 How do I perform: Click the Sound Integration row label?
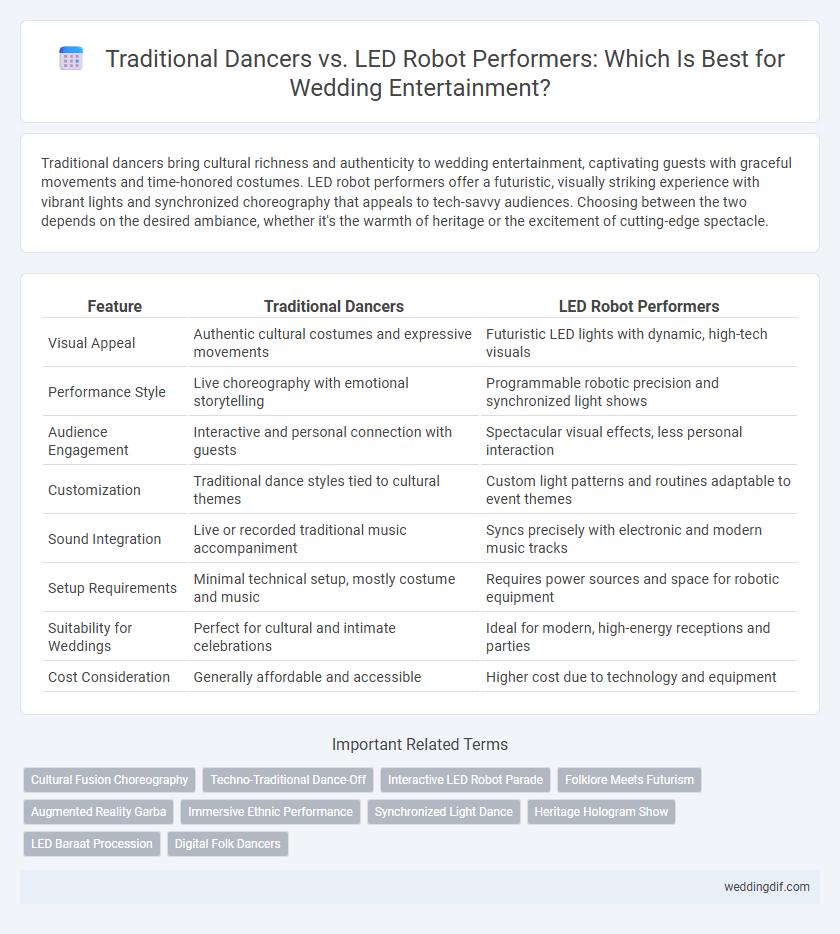pyautogui.click(x=104, y=538)
